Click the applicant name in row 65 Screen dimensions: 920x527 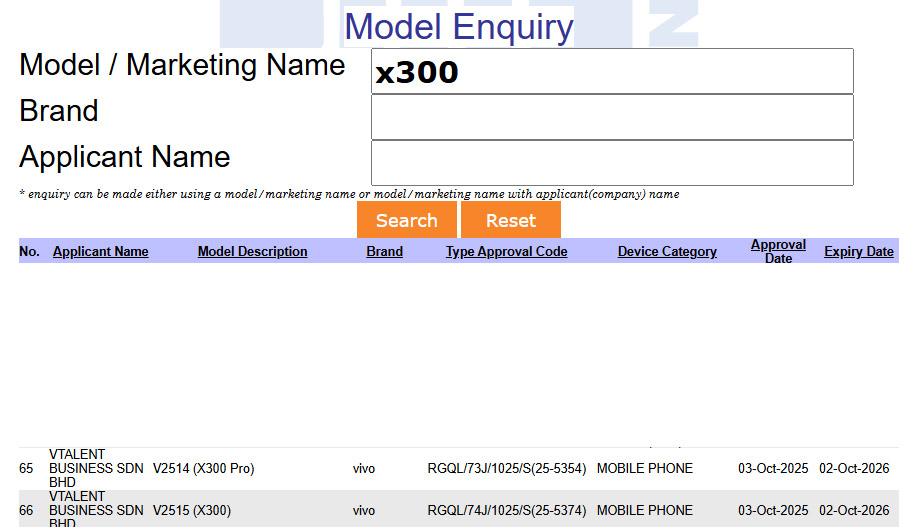(x=96, y=468)
